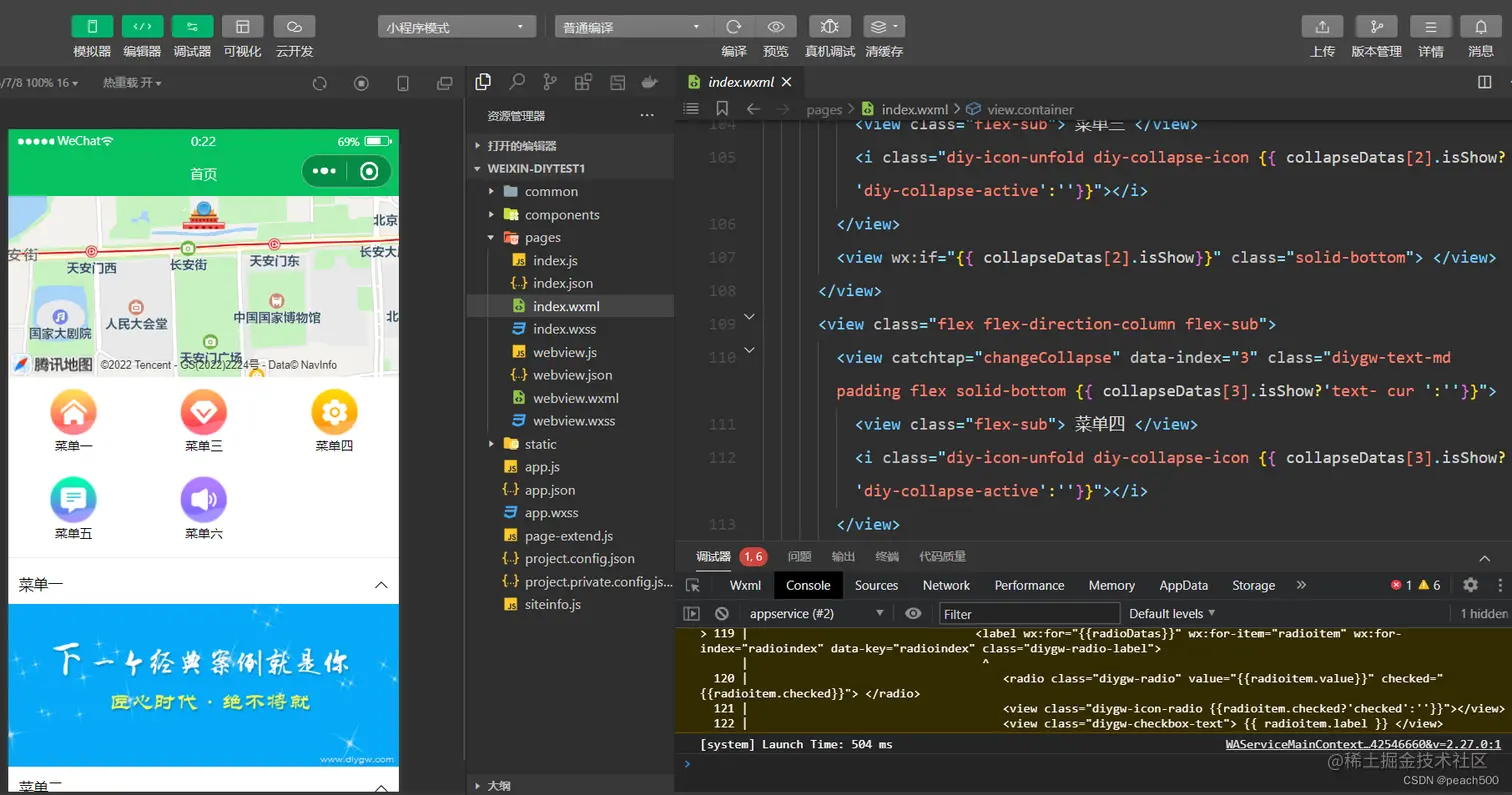This screenshot has height=795, width=1512.
Task: Open the hot reload dropdown (热重载 开)
Action: (x=131, y=83)
